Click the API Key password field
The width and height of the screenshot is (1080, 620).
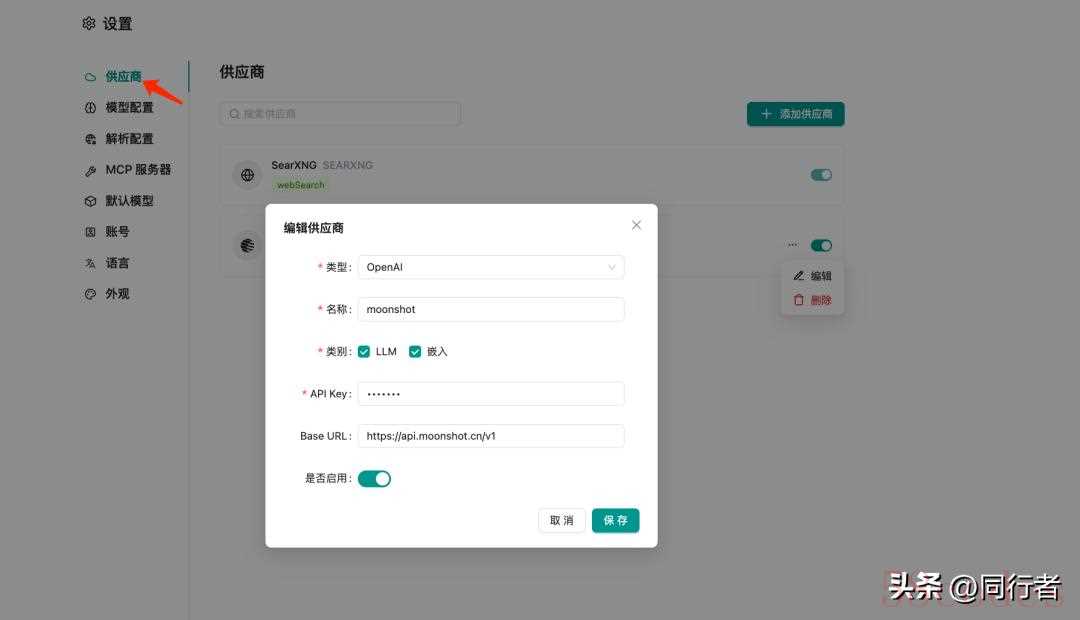coord(491,394)
